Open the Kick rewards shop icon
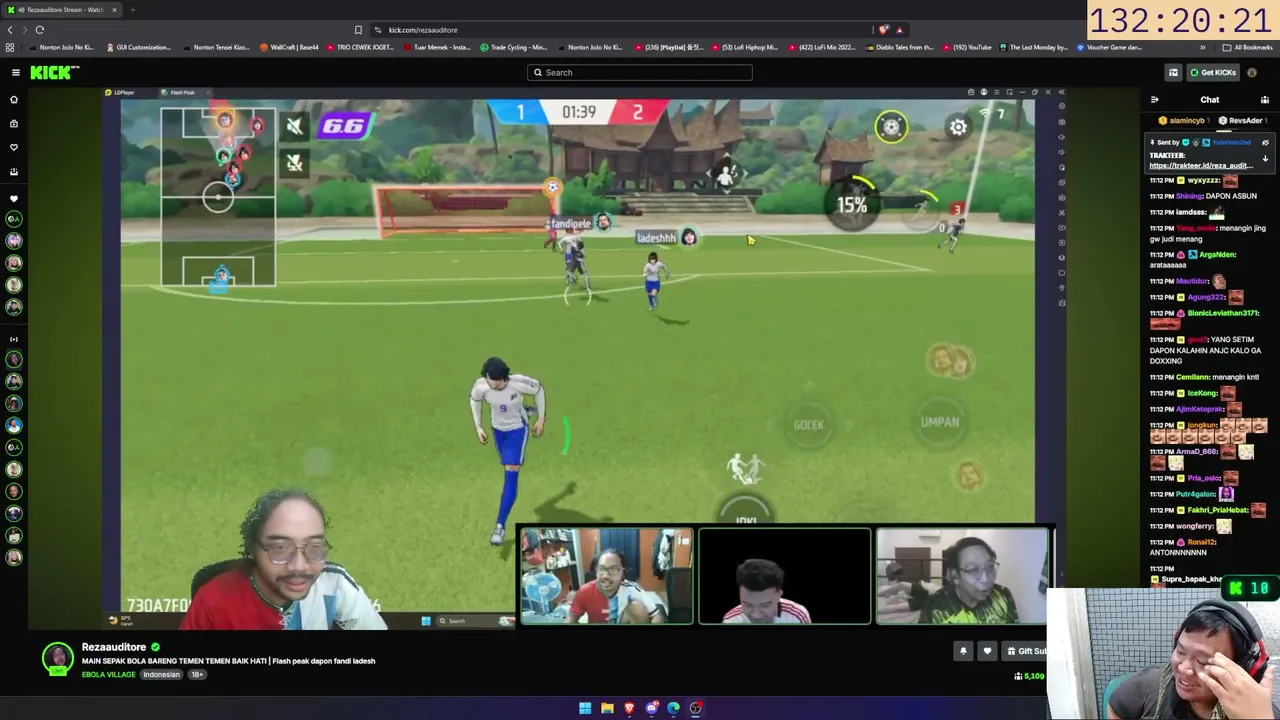The width and height of the screenshot is (1280, 720). pos(1173,72)
